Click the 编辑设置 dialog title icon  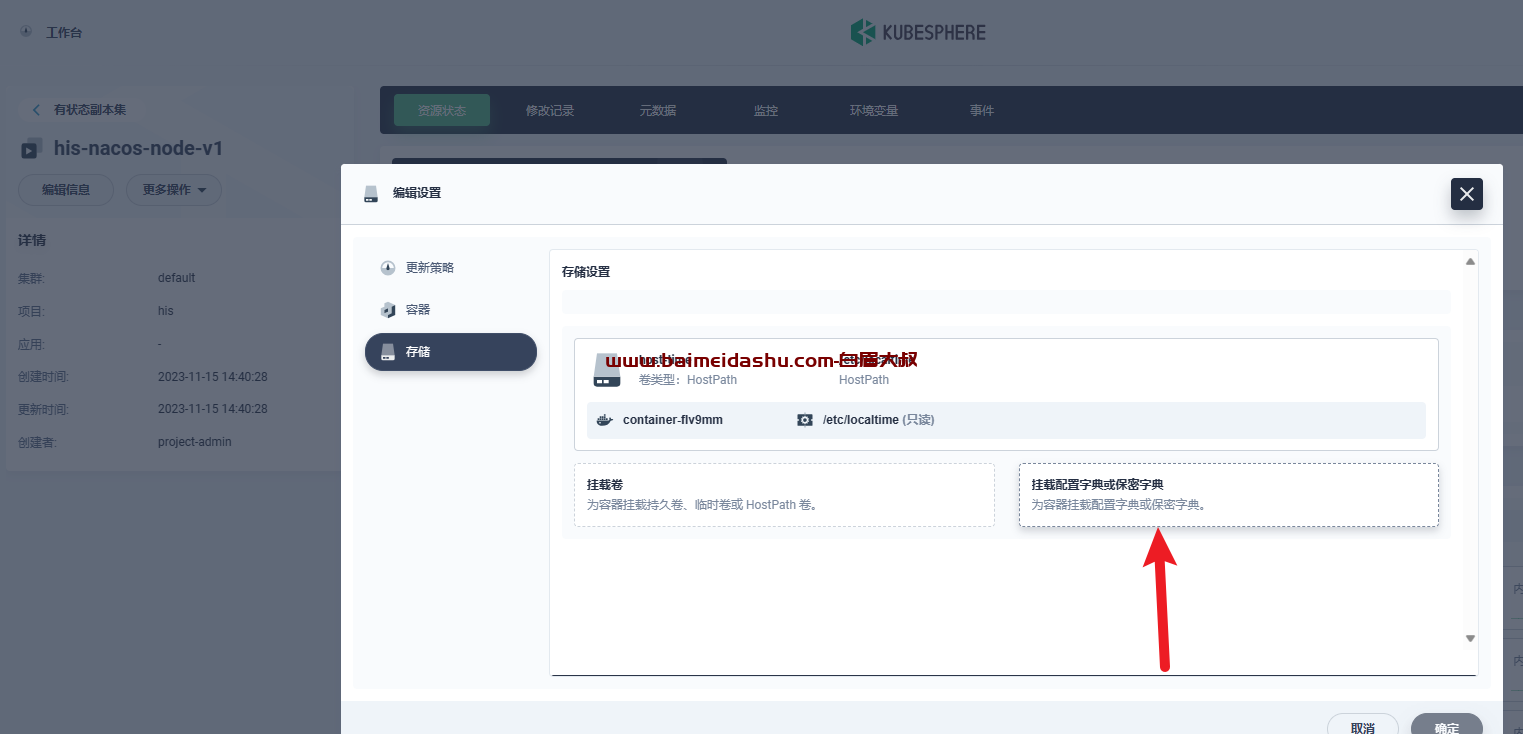tap(371, 193)
